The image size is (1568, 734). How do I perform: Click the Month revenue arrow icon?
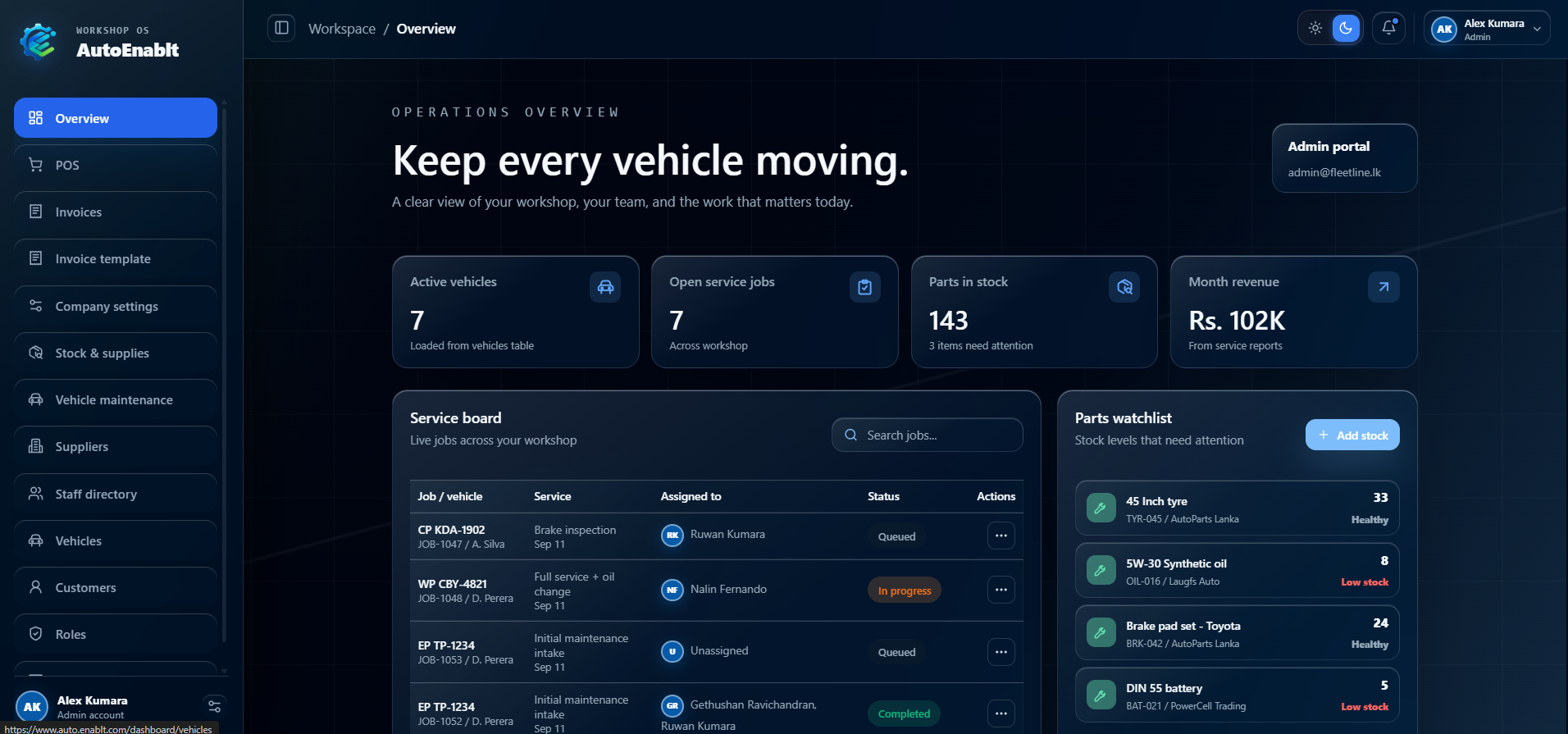click(1383, 287)
